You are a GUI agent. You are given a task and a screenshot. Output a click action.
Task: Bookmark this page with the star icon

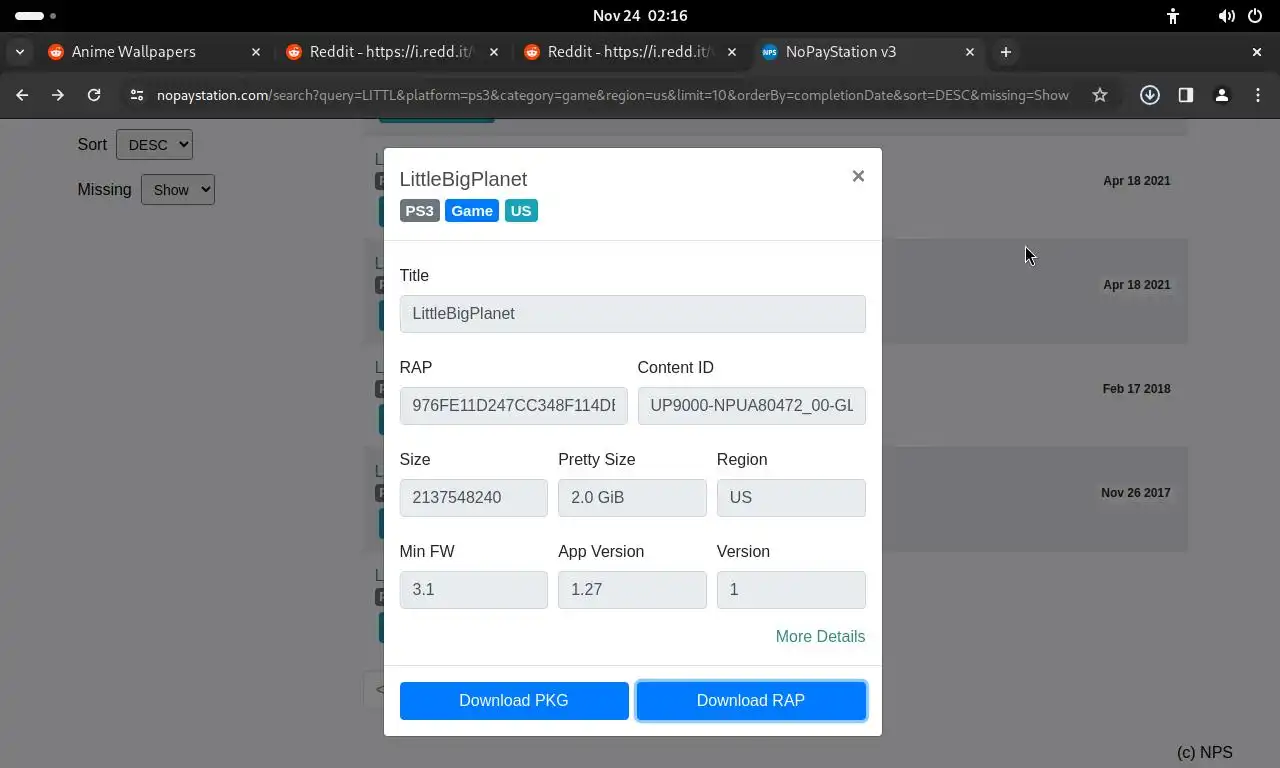click(1100, 95)
